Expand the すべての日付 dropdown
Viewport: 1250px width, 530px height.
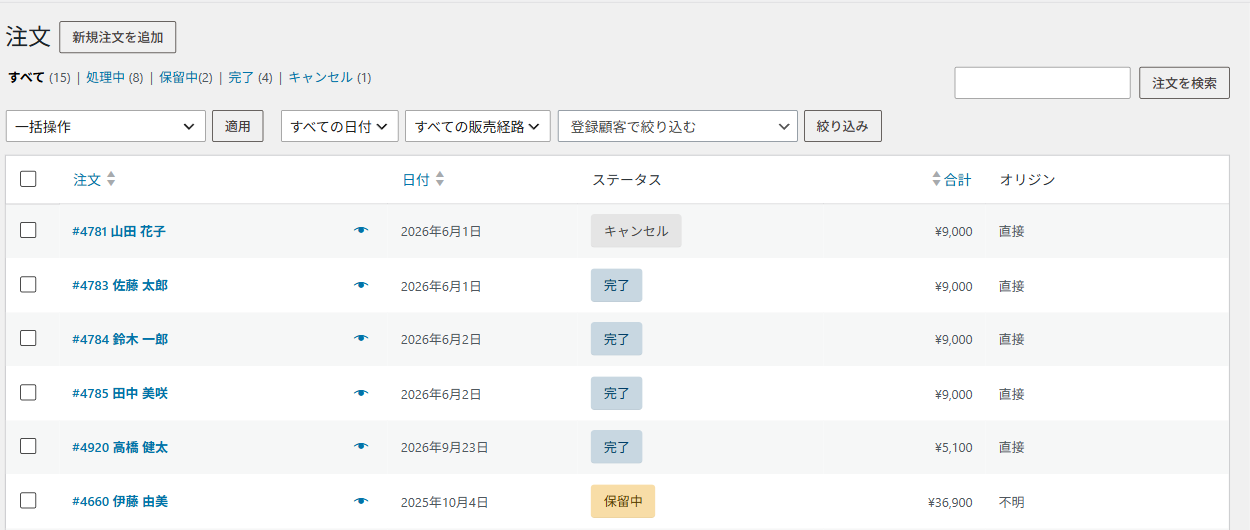340,126
